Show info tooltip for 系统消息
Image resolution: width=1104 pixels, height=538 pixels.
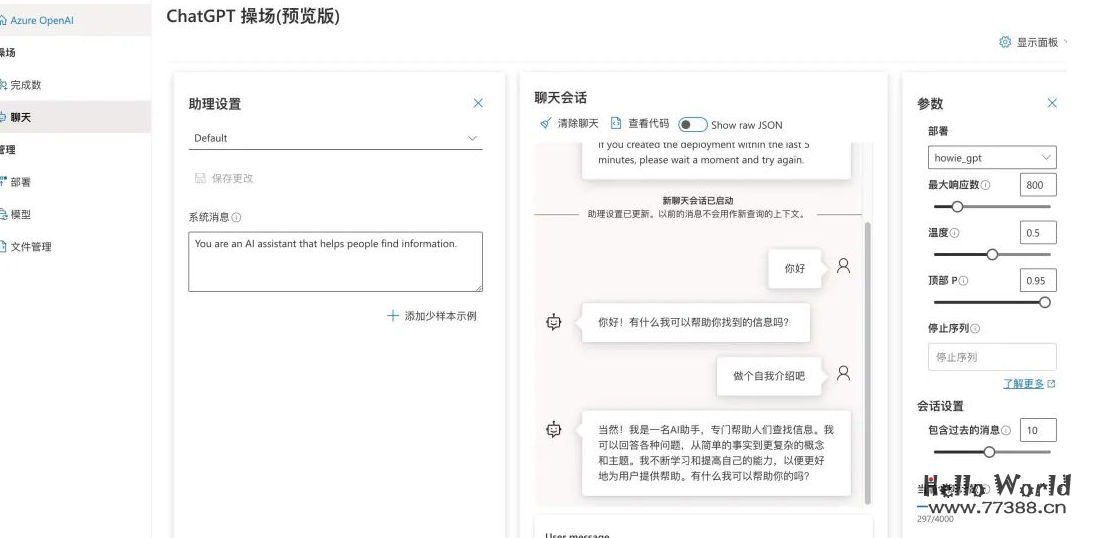237,218
